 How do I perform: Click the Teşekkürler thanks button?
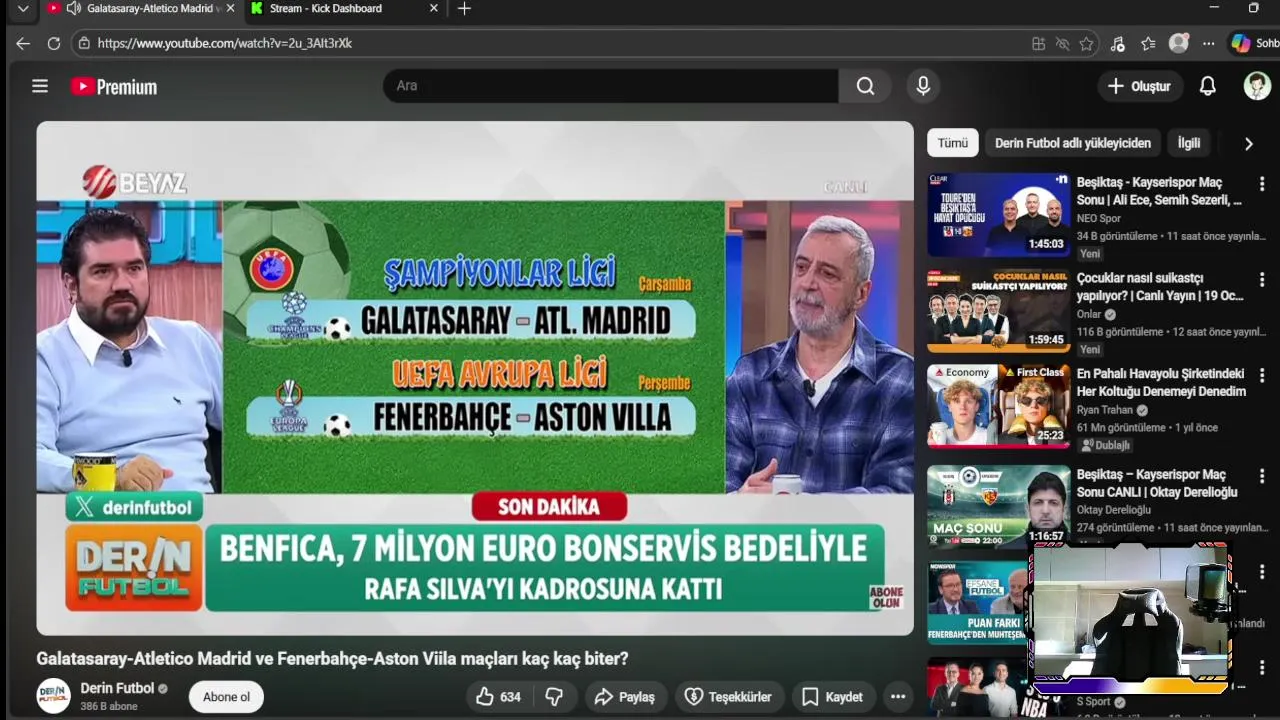pos(729,697)
